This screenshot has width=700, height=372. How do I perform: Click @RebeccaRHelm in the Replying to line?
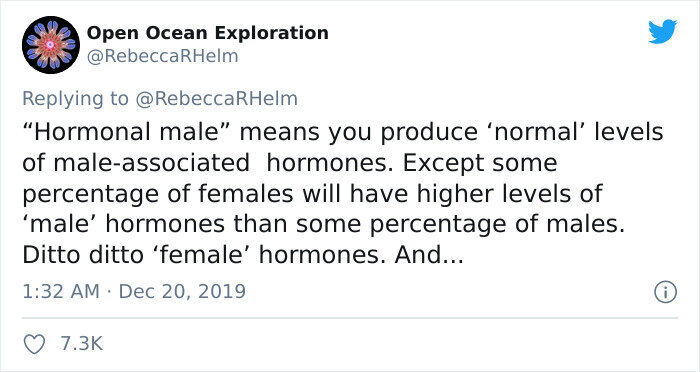[x=216, y=99]
